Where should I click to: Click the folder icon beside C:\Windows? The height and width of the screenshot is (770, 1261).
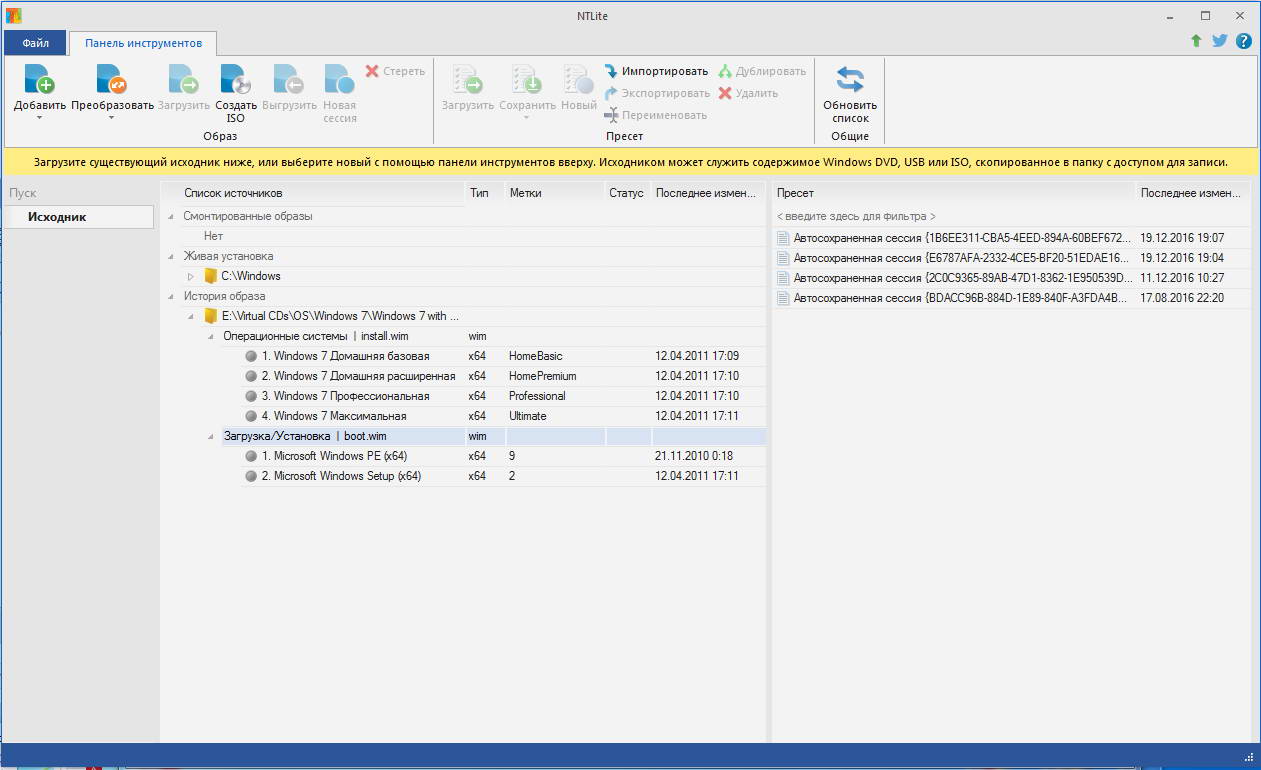pos(210,276)
